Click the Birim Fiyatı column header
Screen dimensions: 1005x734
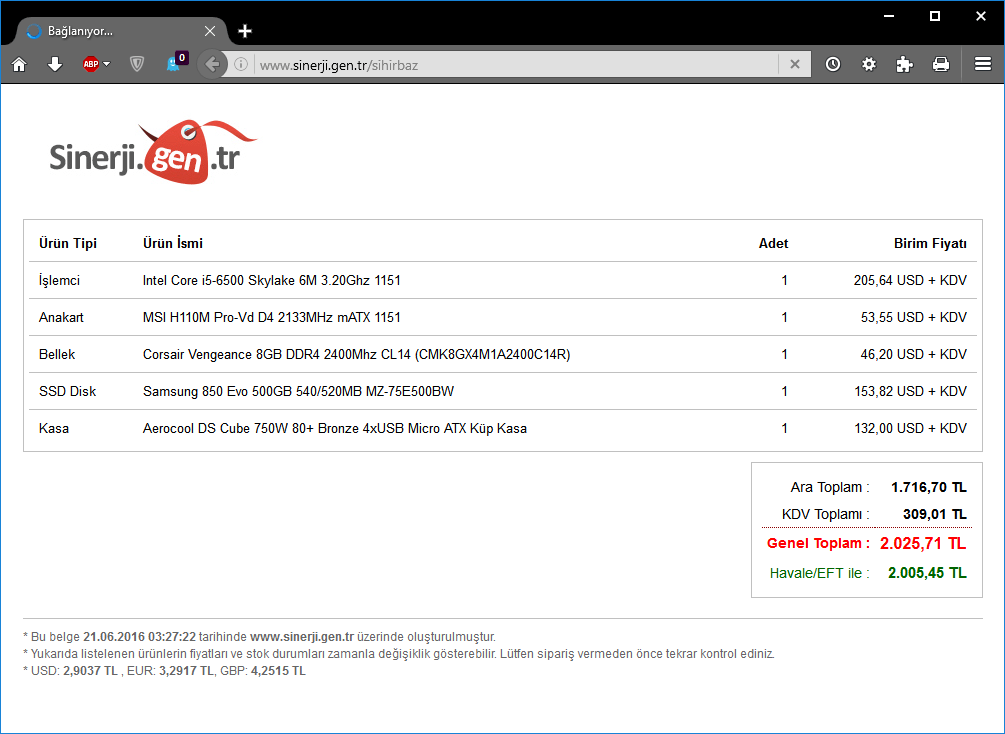[x=930, y=244]
